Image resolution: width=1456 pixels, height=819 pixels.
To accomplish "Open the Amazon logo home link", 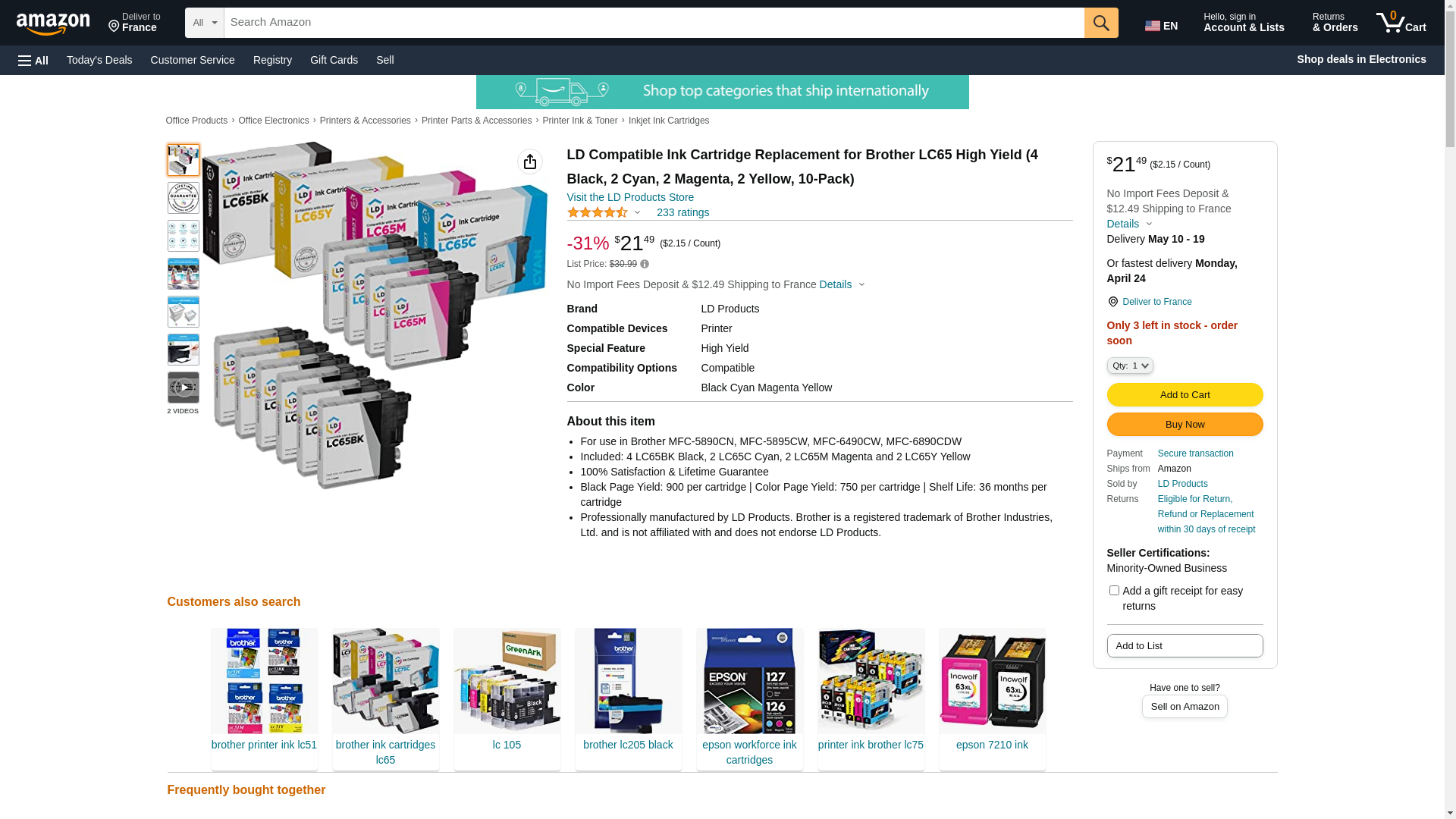I will point(53,24).
